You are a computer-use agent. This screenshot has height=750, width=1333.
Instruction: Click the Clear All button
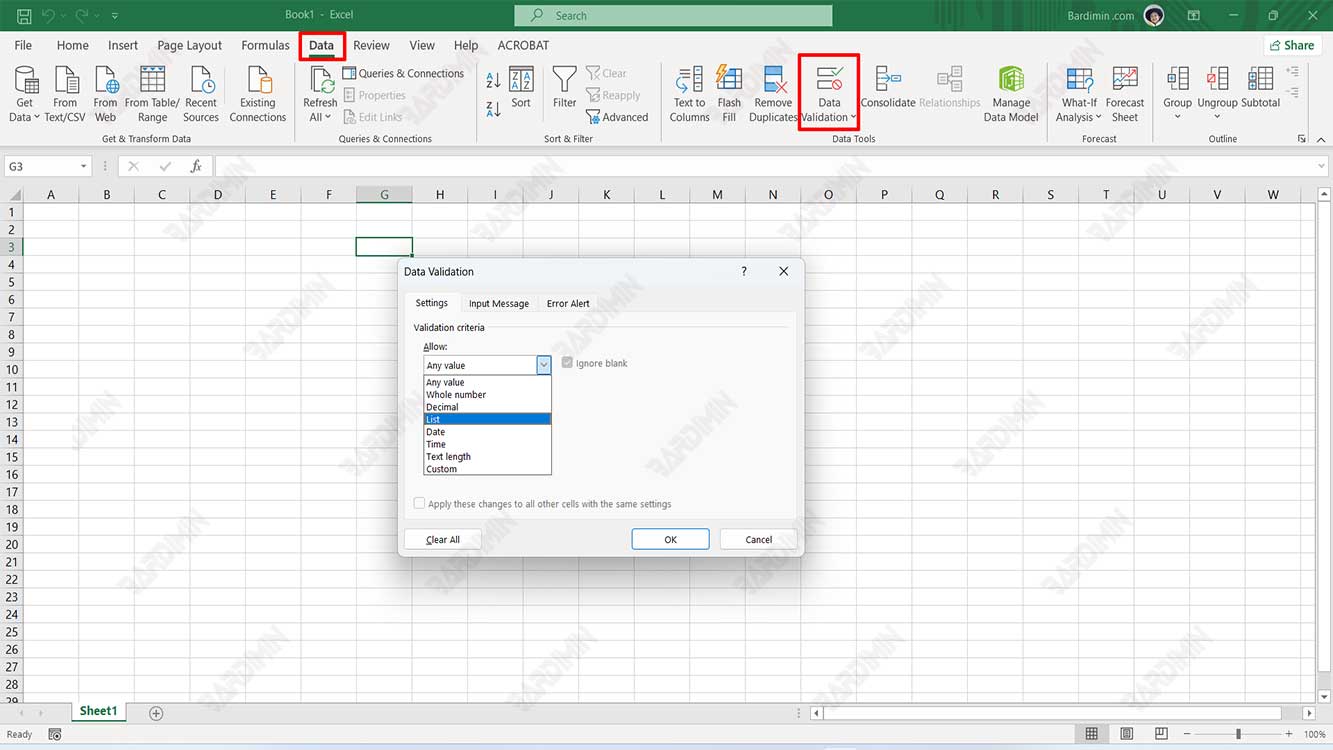click(x=442, y=538)
